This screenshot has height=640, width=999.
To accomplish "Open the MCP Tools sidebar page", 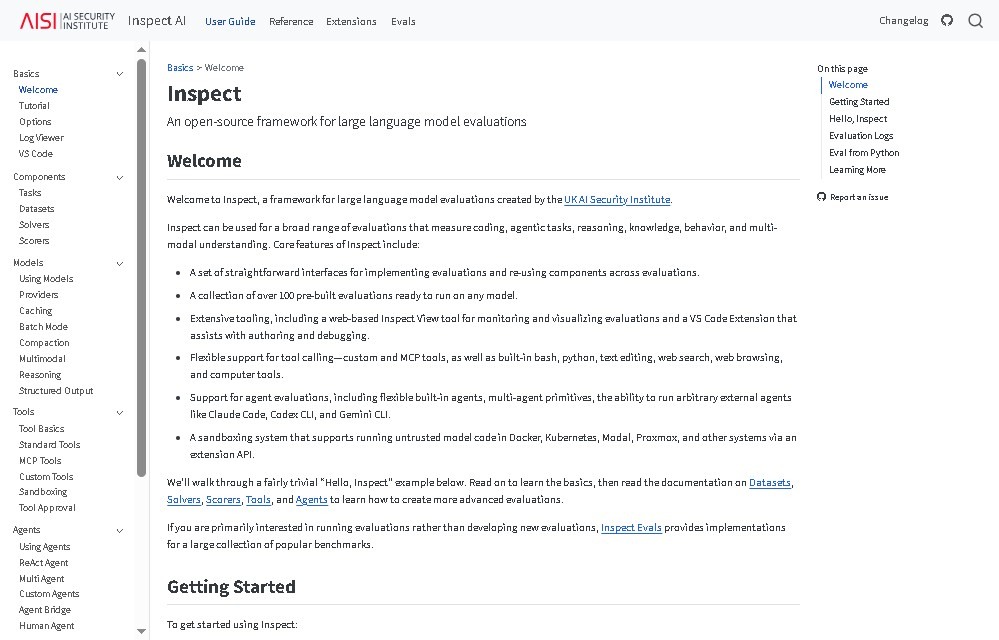I will [x=40, y=461].
